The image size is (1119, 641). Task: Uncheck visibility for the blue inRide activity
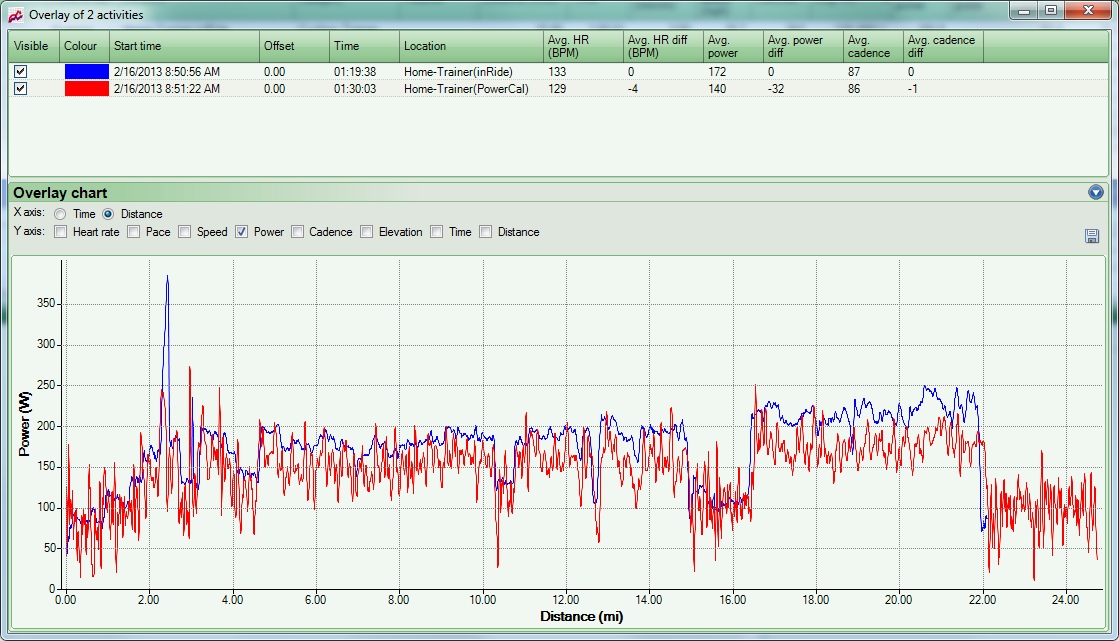(x=20, y=72)
